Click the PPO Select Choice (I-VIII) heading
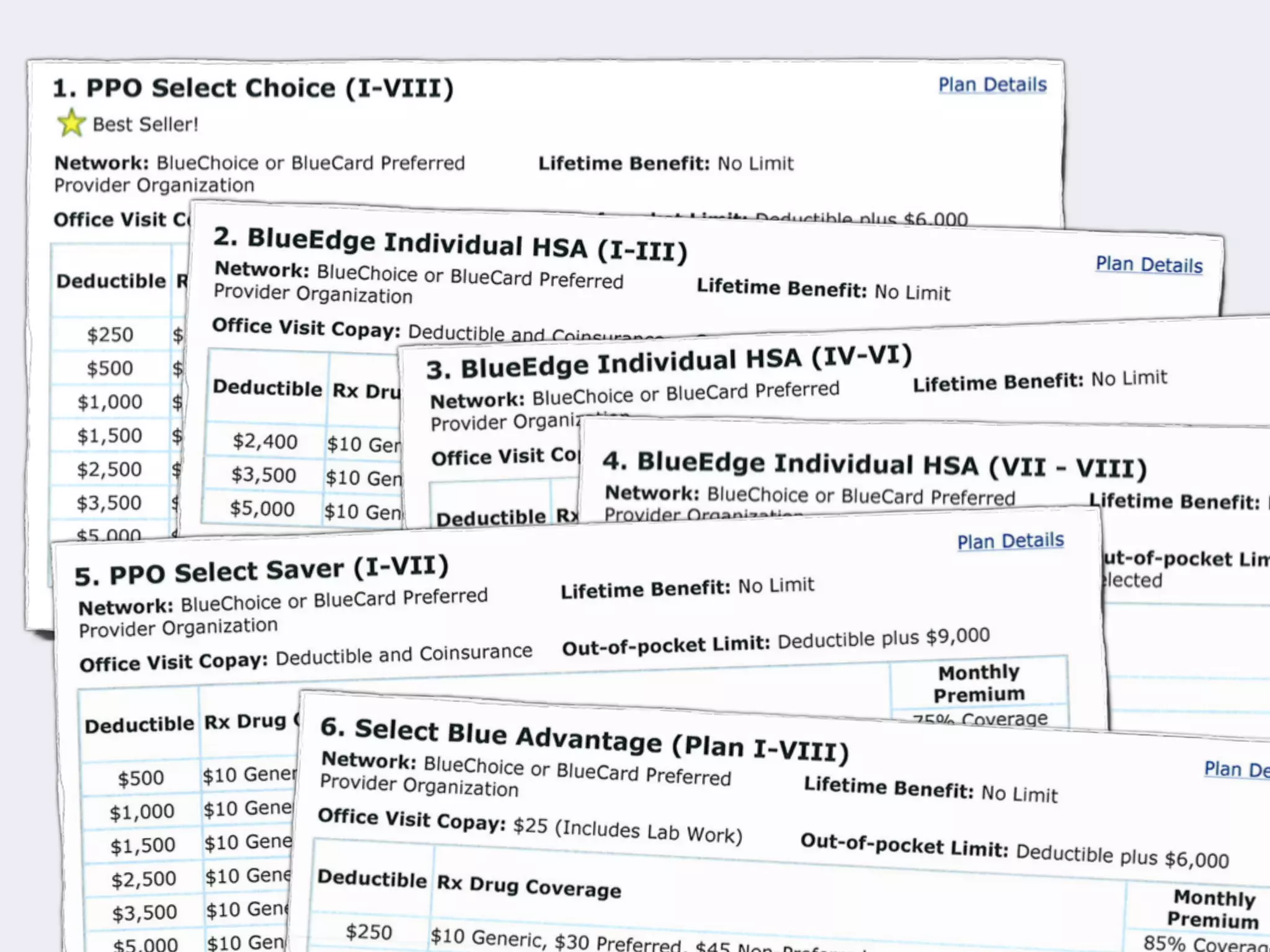This screenshot has height=952, width=1270. coord(253,88)
